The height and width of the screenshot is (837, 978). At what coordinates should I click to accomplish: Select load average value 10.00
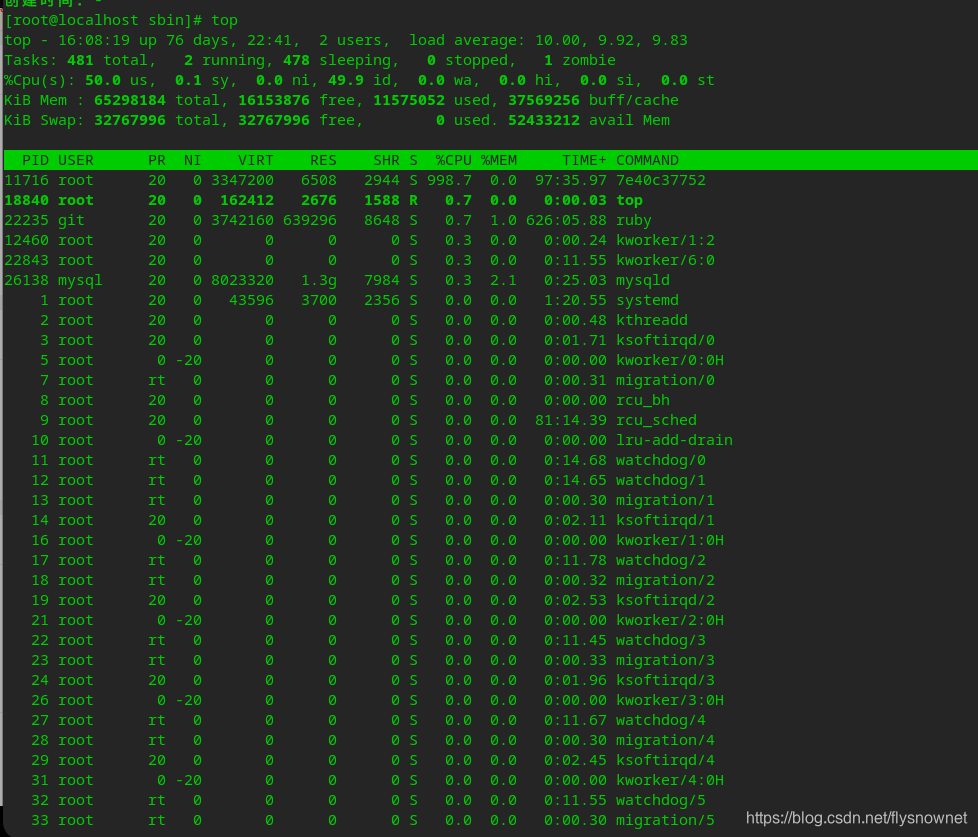(559, 41)
